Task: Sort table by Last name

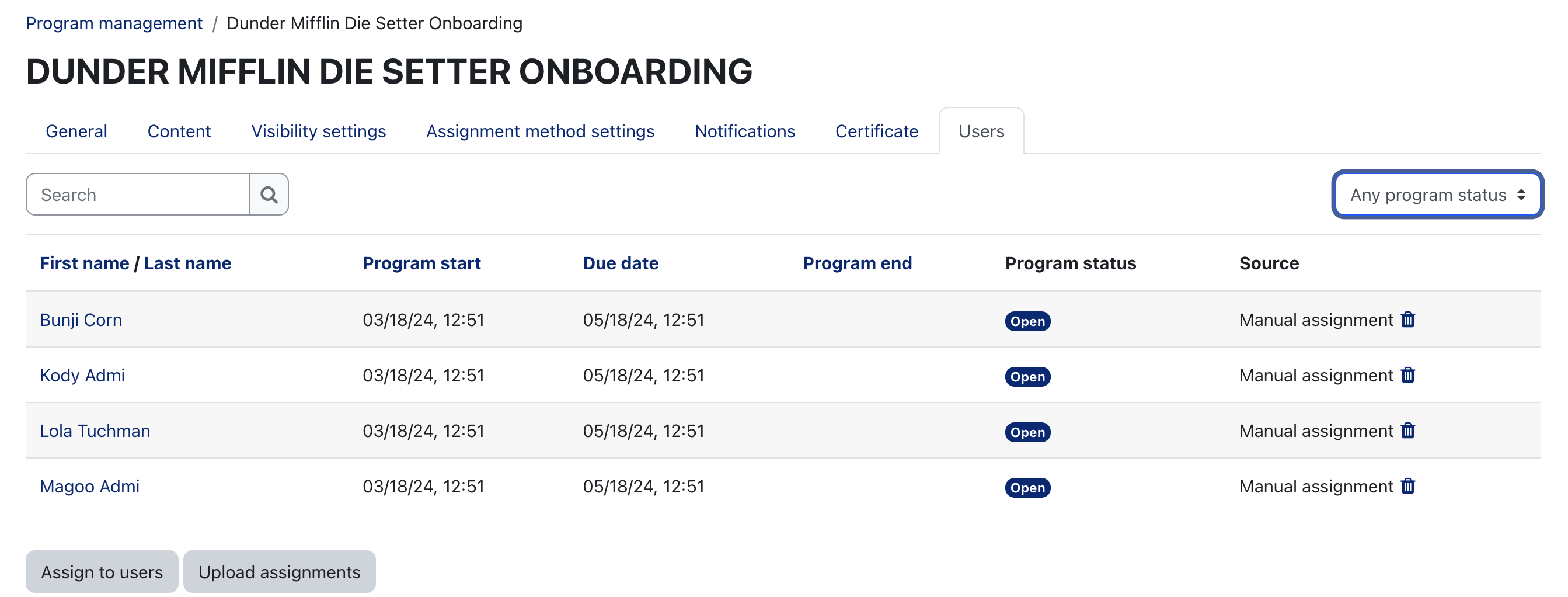Action: [x=187, y=263]
